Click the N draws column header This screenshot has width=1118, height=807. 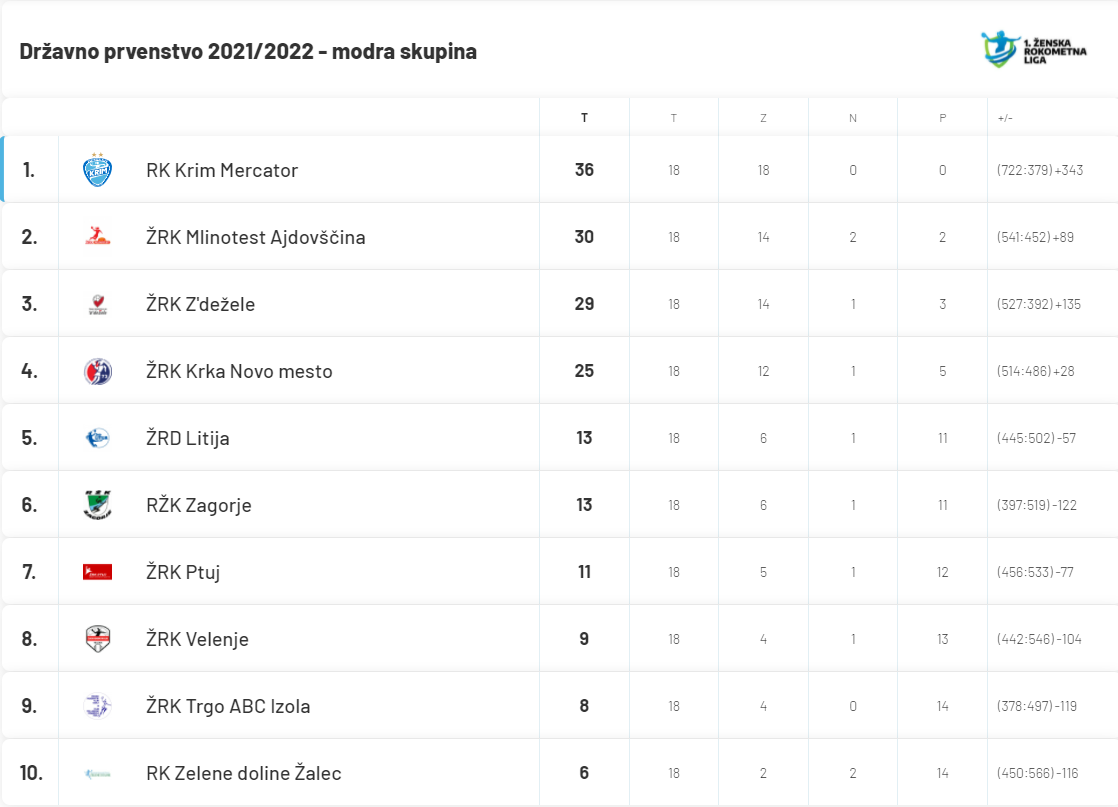(853, 118)
